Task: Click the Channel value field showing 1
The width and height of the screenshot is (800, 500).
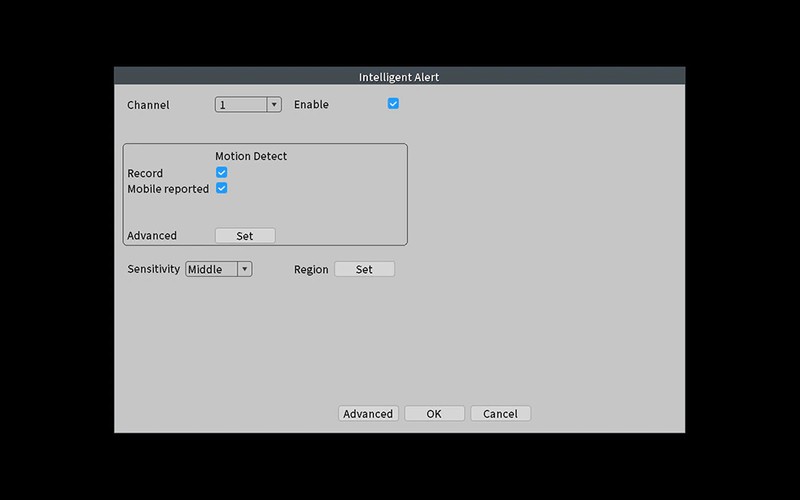Action: click(x=240, y=105)
